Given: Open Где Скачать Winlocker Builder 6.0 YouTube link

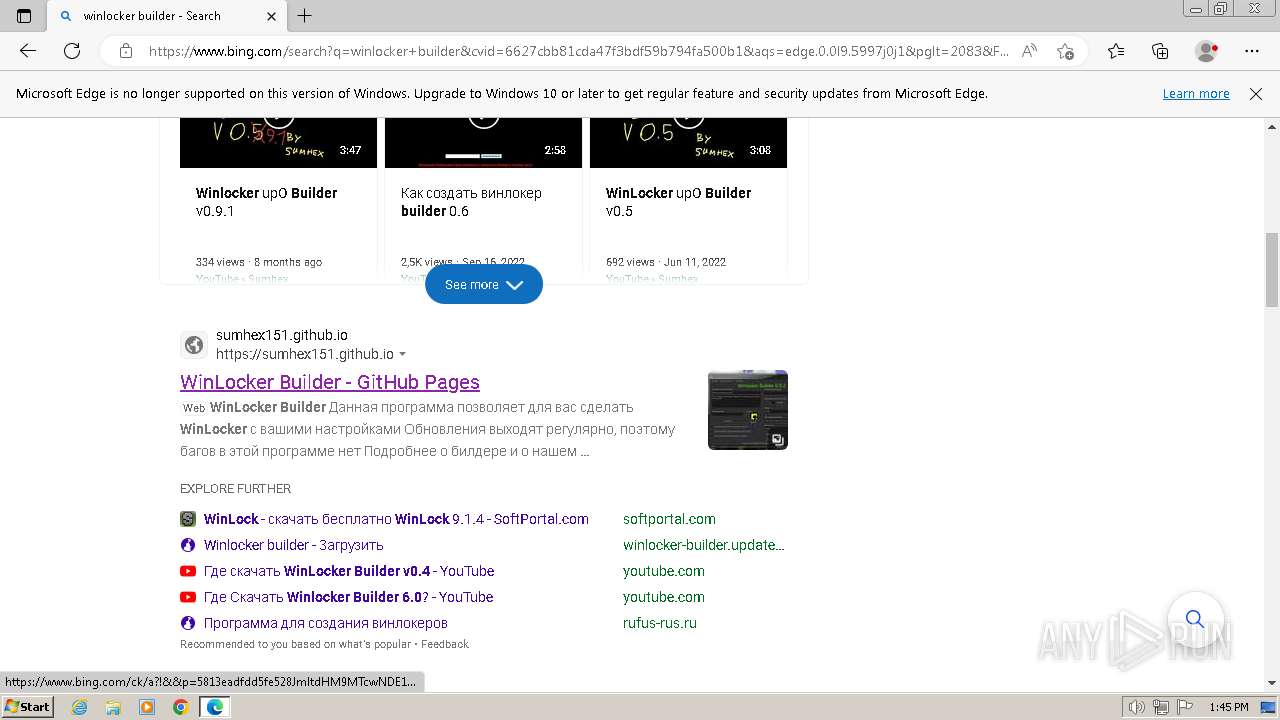Looking at the screenshot, I should [x=349, y=597].
